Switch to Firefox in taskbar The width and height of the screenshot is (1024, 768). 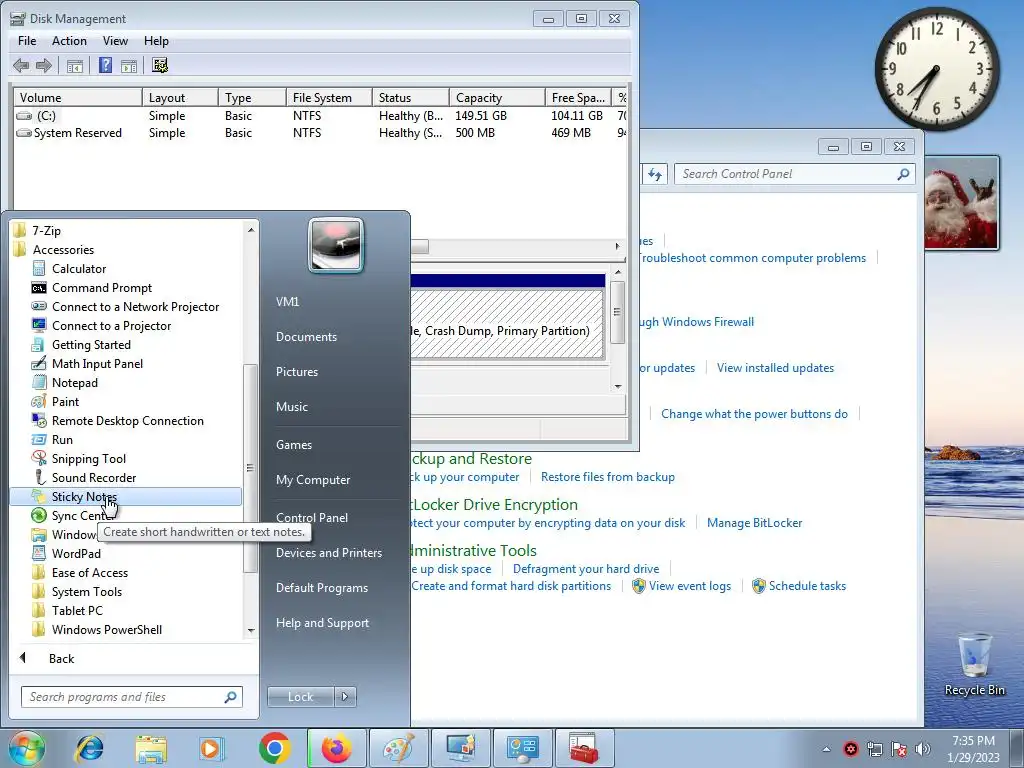336,748
